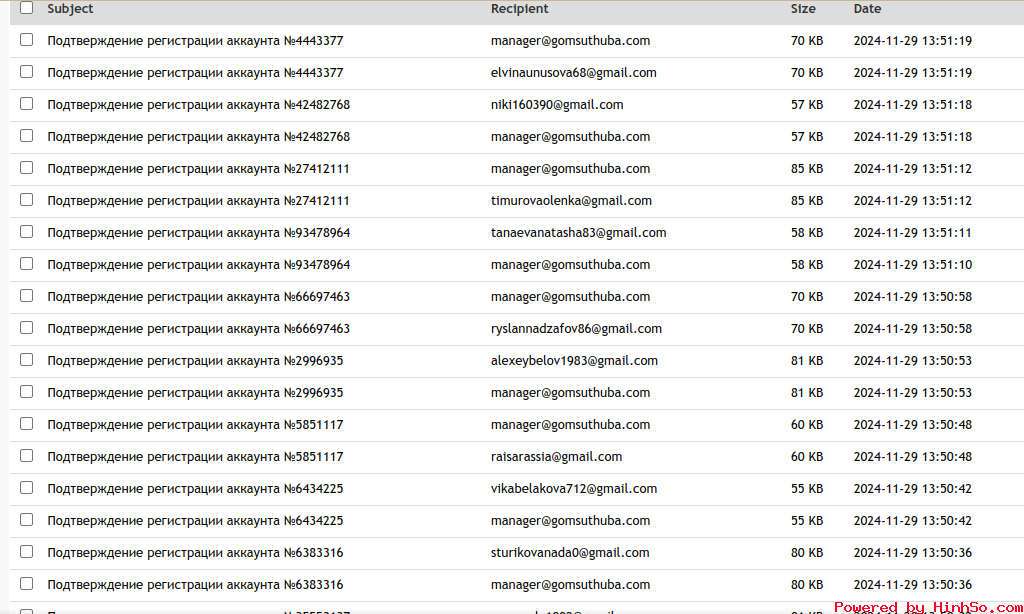The height and width of the screenshot is (614, 1024).
Task: Click recipient raisarassia@gmail.com
Action: click(556, 457)
